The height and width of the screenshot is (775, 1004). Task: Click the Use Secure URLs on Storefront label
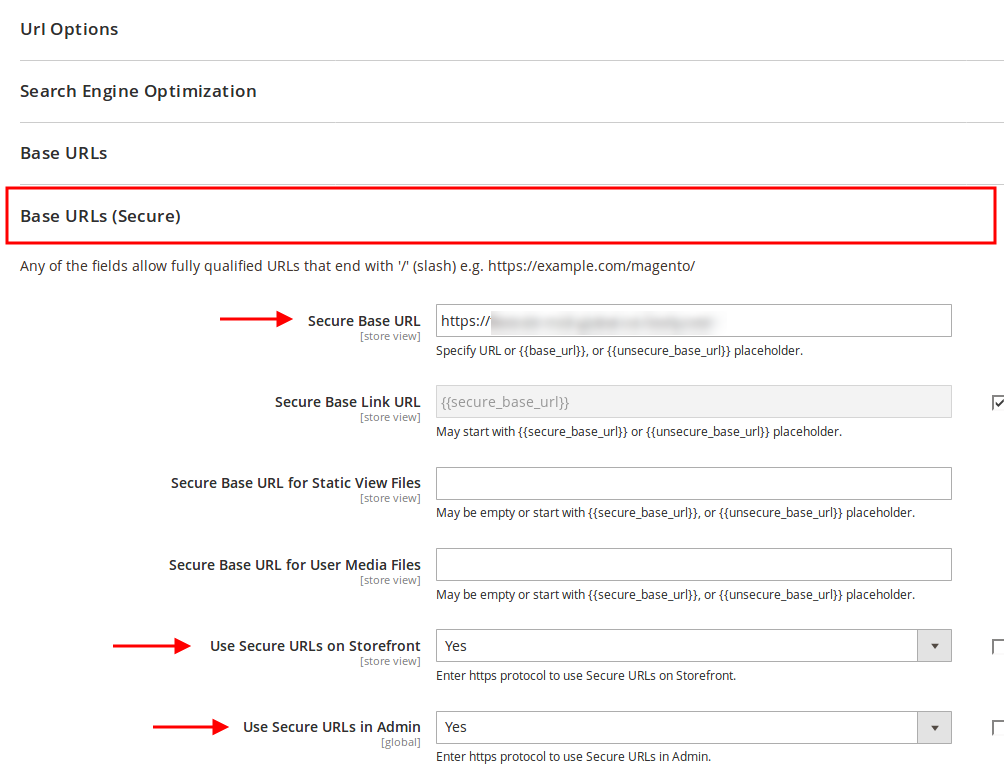(315, 646)
